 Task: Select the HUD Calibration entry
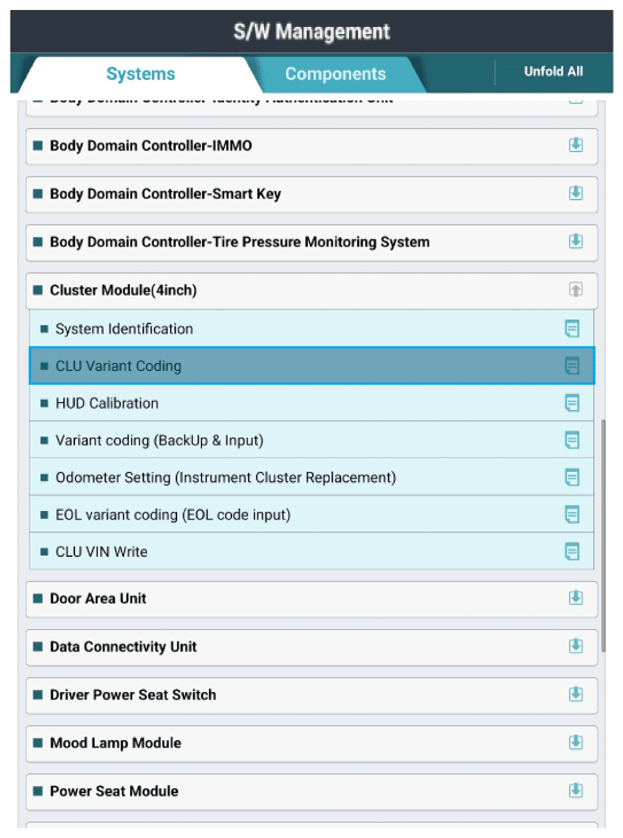pos(312,403)
